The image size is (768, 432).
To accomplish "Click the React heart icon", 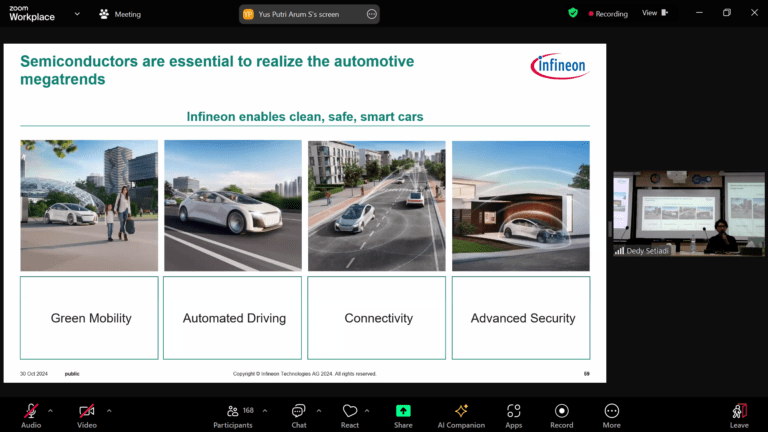I will tap(350, 411).
